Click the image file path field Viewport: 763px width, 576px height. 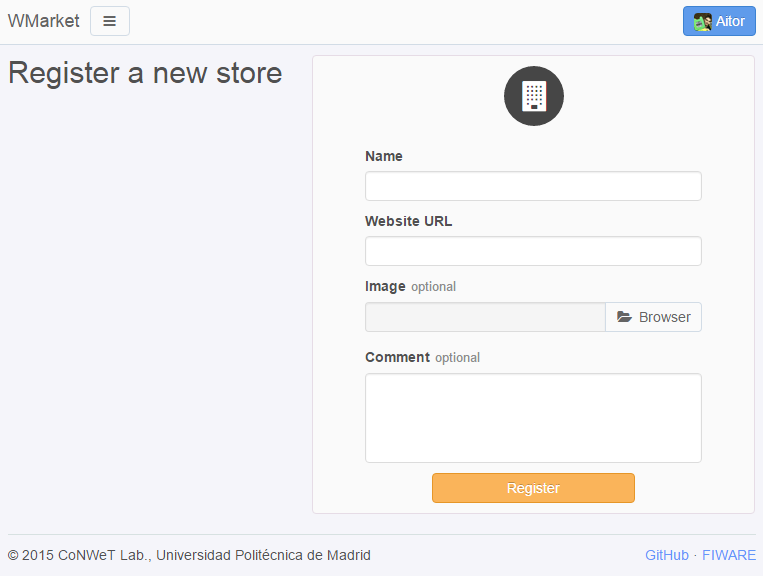(x=486, y=317)
